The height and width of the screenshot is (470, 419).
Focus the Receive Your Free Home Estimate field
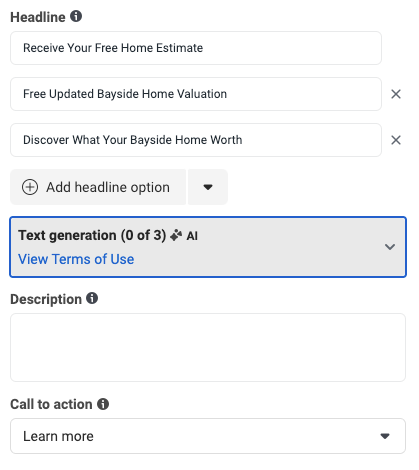(196, 48)
